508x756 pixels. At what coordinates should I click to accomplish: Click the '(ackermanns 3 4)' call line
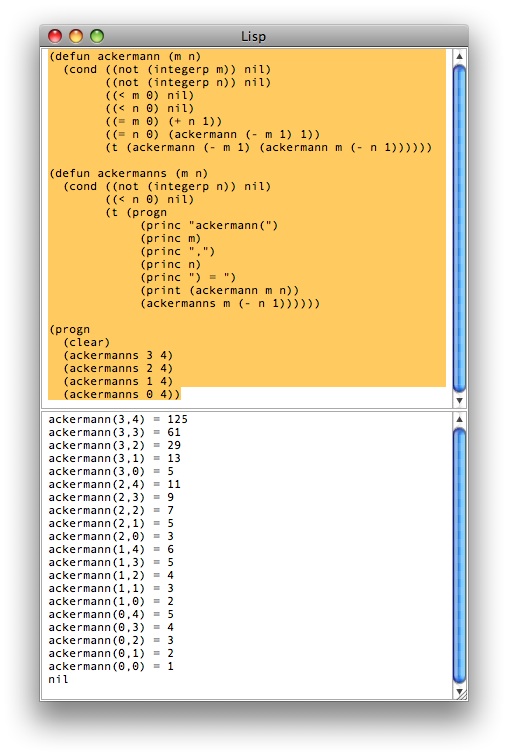(x=118, y=355)
